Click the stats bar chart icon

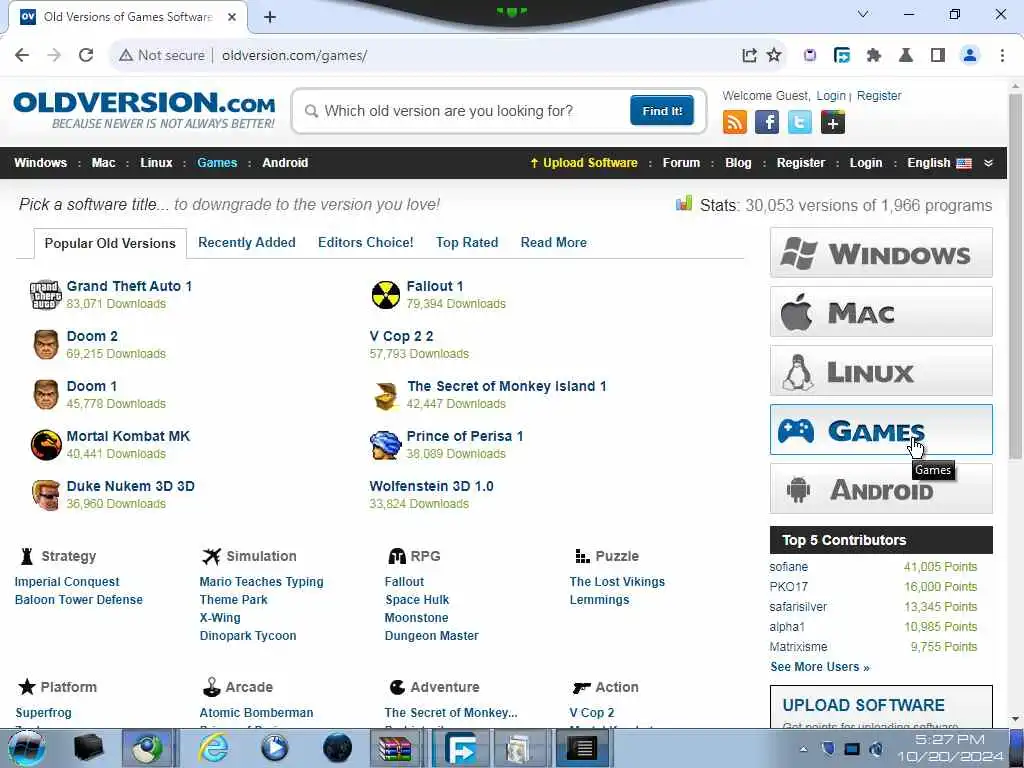684,204
